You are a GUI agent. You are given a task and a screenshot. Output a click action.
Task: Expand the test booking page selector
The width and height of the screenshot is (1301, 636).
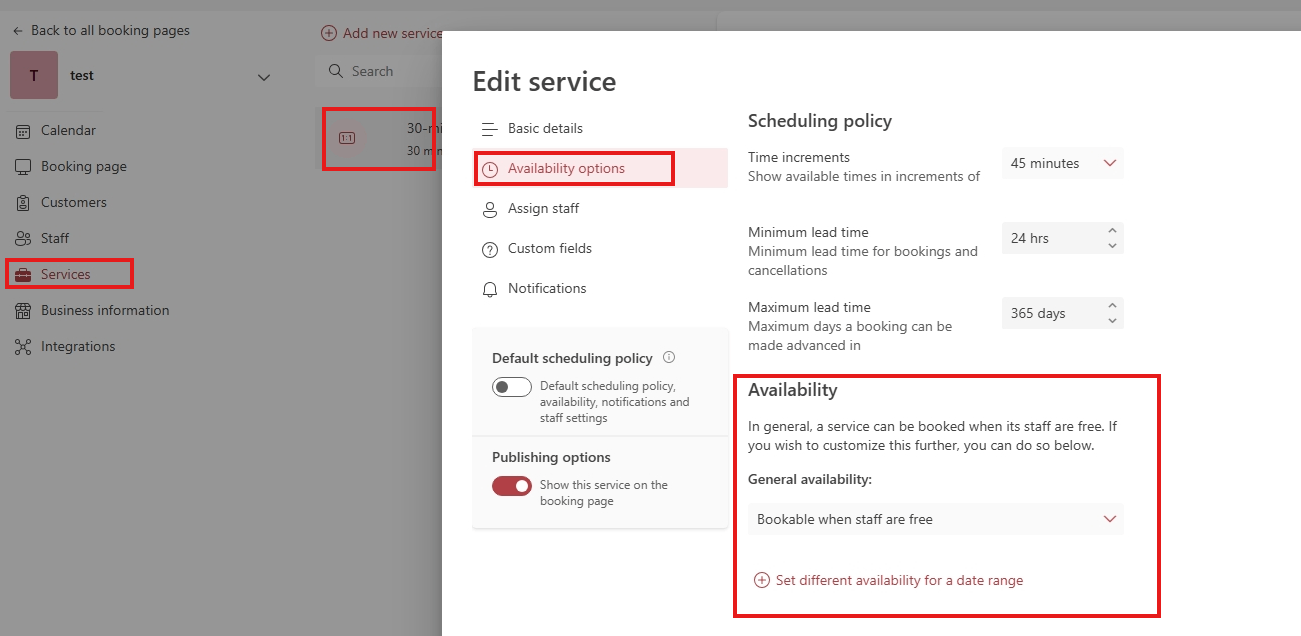[263, 76]
